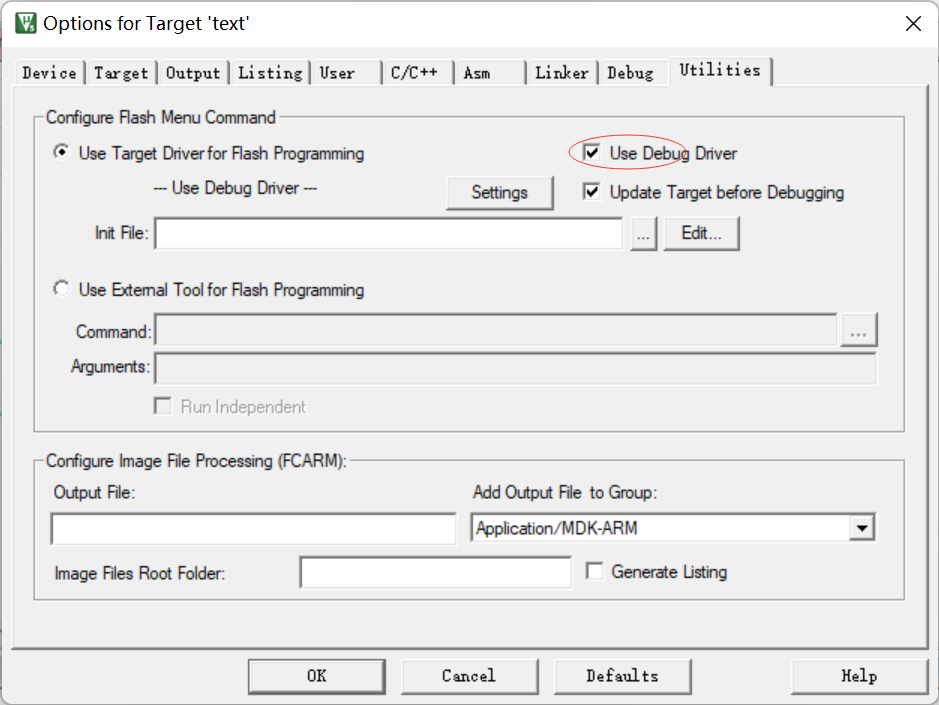
Task: Open the Output tab
Action: [x=193, y=73]
